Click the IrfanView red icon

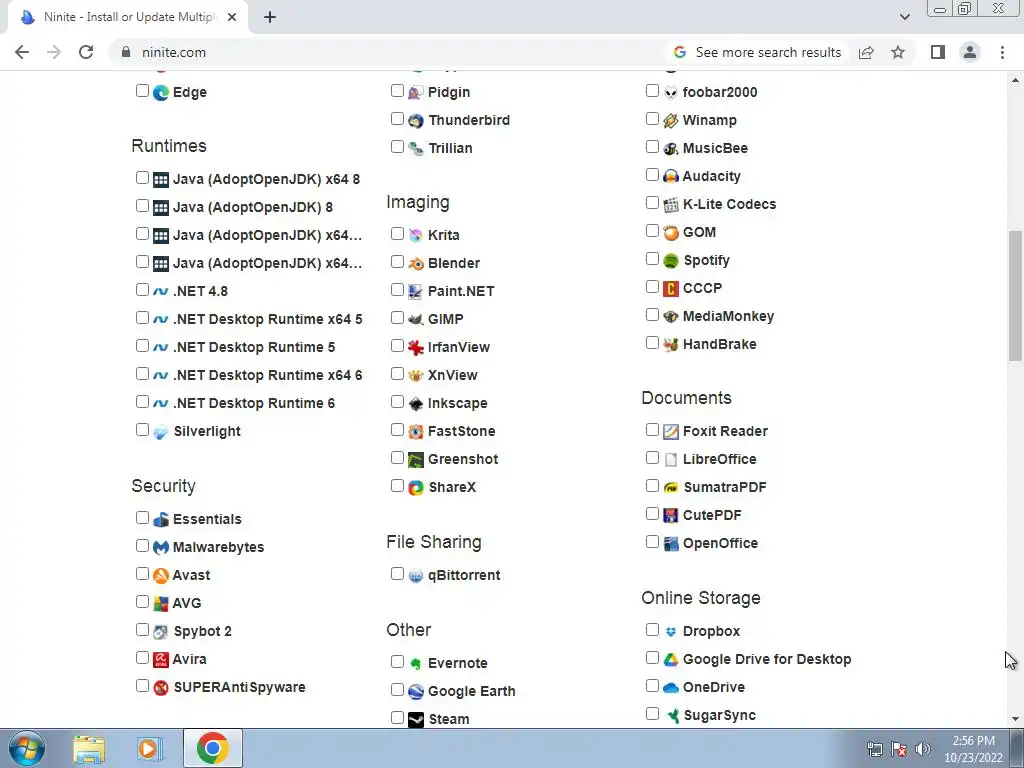coord(415,347)
